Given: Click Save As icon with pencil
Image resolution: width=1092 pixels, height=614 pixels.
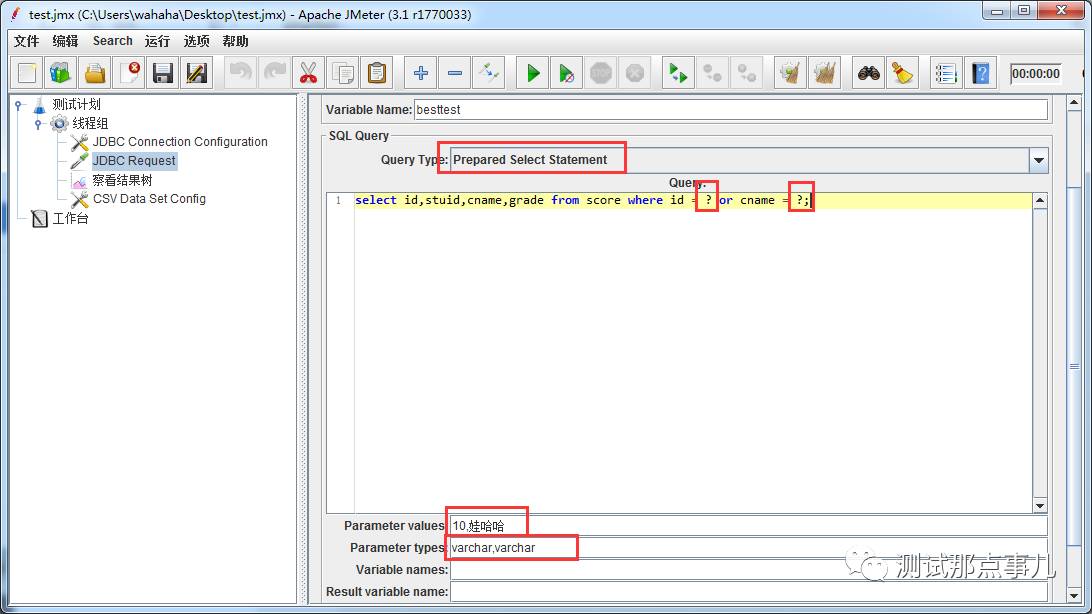Looking at the screenshot, I should [197, 73].
